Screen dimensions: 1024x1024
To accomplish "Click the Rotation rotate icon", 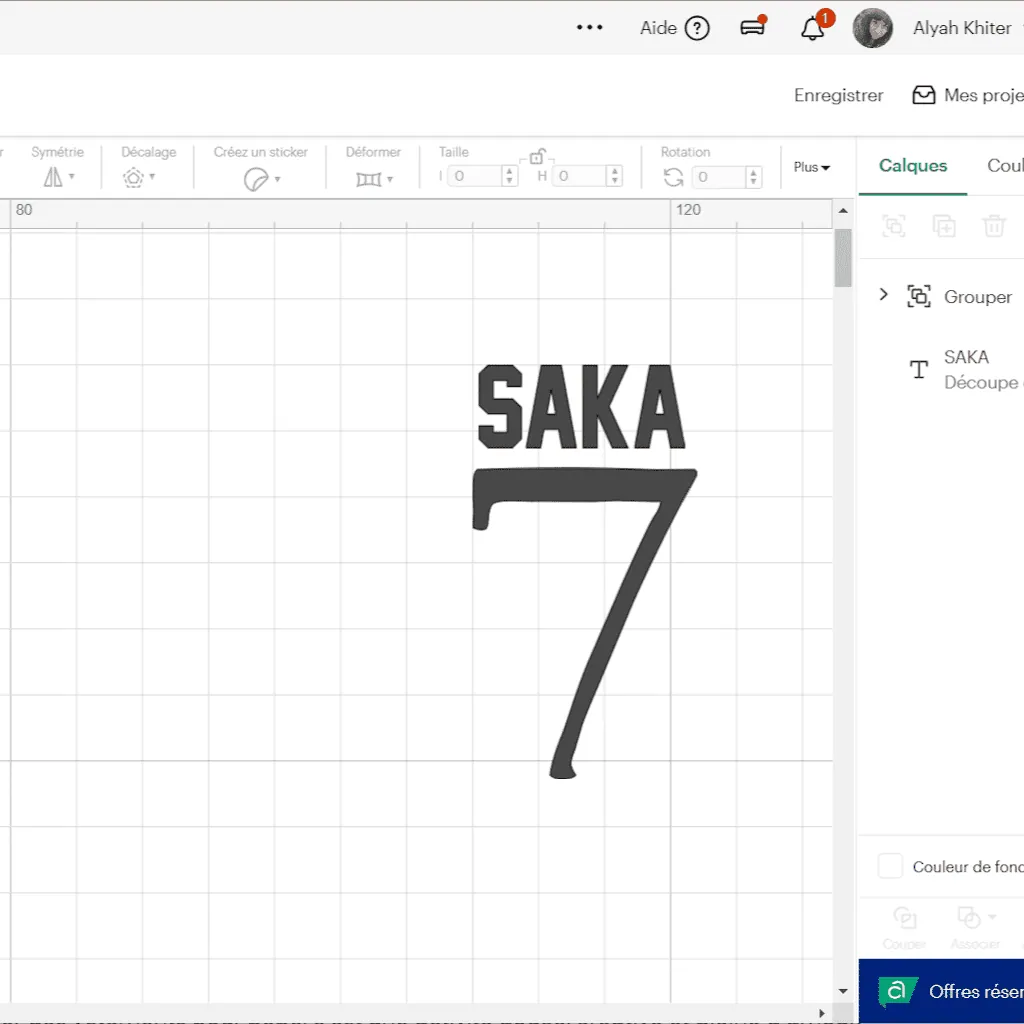I will (x=673, y=177).
